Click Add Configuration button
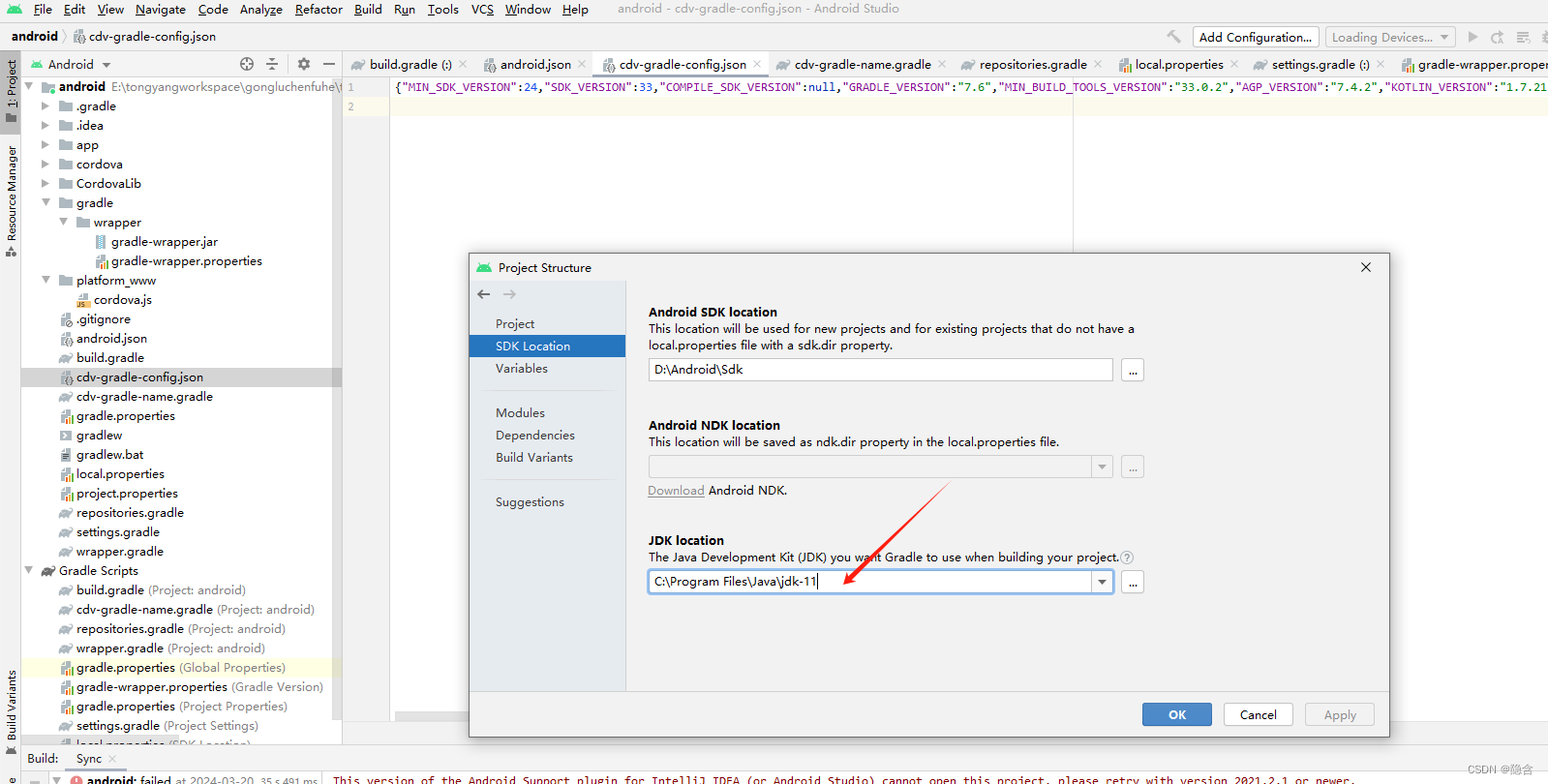The width and height of the screenshot is (1548, 784). click(x=1256, y=37)
